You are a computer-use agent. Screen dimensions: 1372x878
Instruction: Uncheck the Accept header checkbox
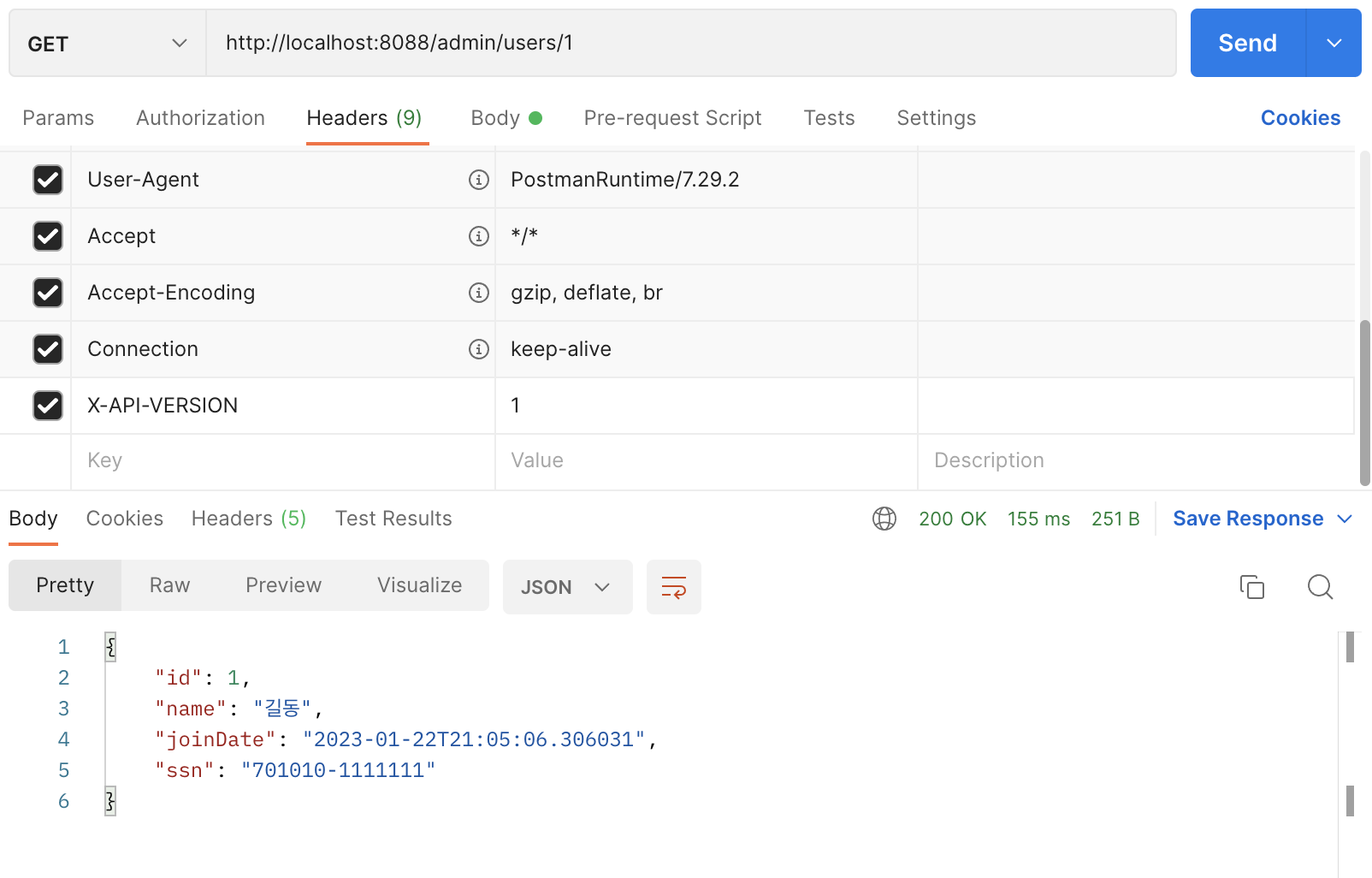(48, 236)
